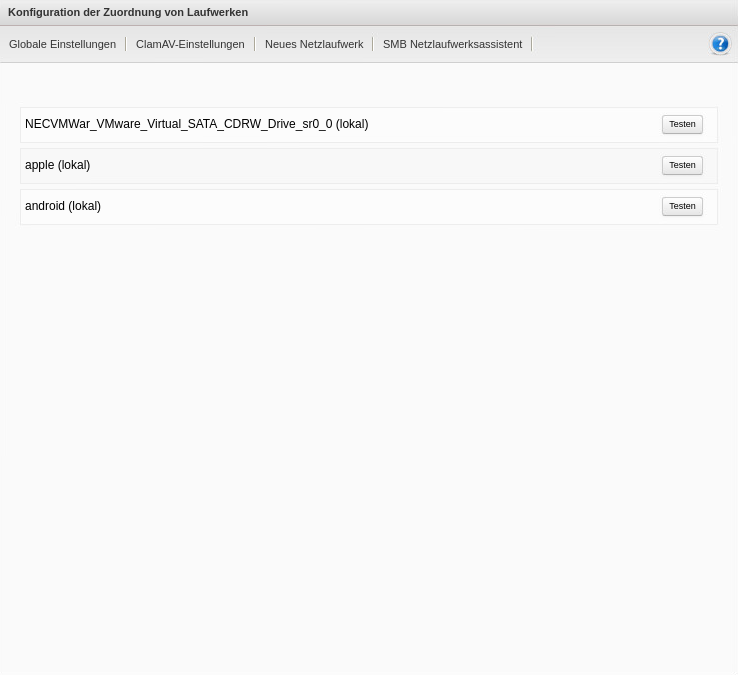This screenshot has width=738, height=675.
Task: Click the word Neues in the toolbar
Action: click(281, 44)
